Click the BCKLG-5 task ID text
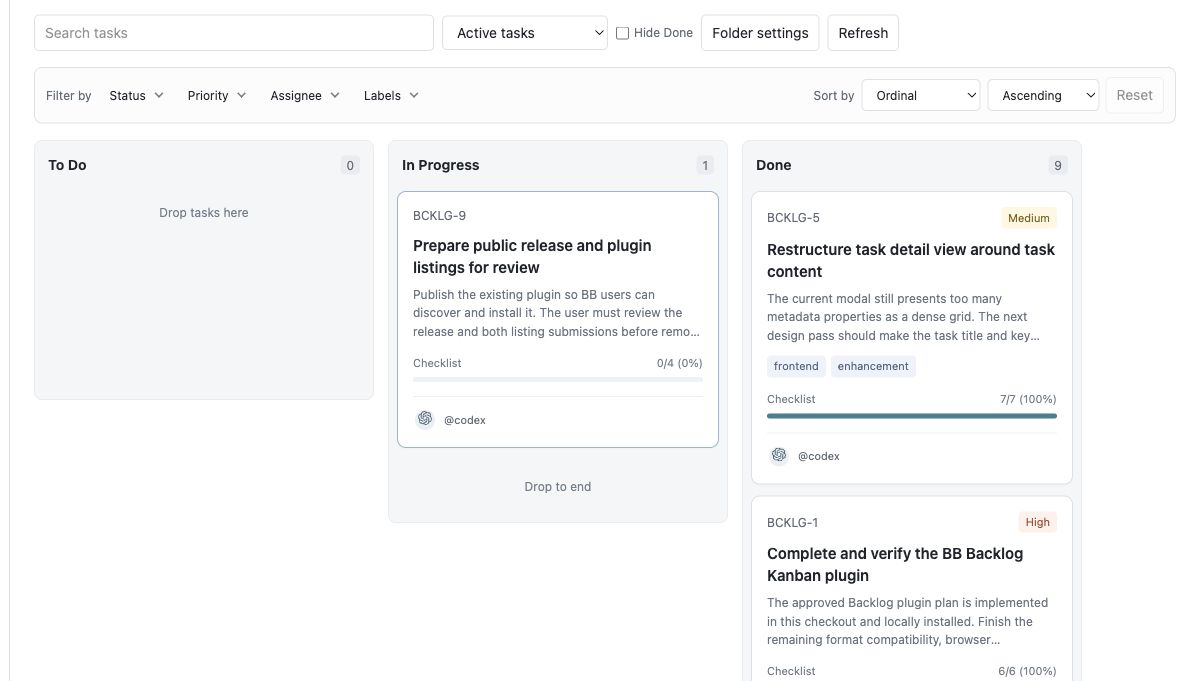The width and height of the screenshot is (1200, 681). tap(793, 218)
